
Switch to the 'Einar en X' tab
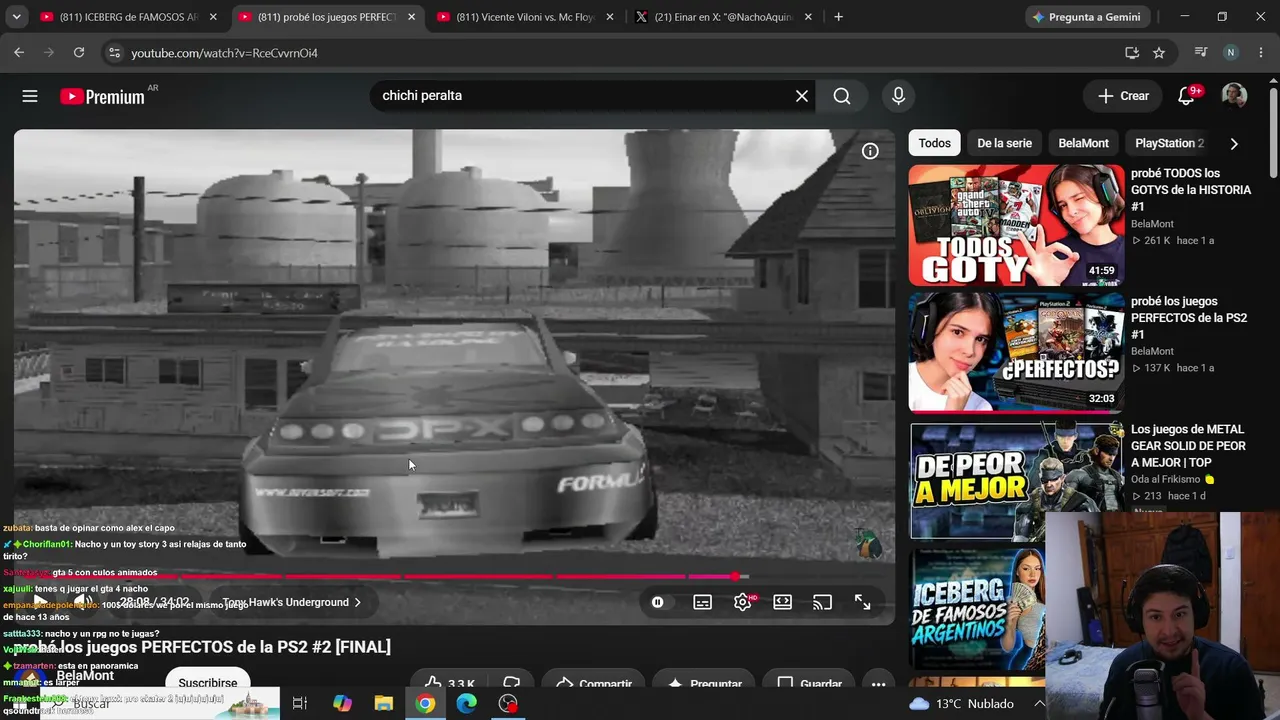tap(723, 17)
